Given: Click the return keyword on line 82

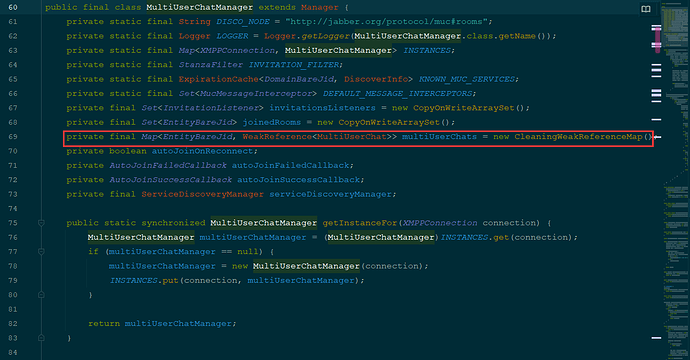Looking at the screenshot, I should pyautogui.click(x=104, y=323).
